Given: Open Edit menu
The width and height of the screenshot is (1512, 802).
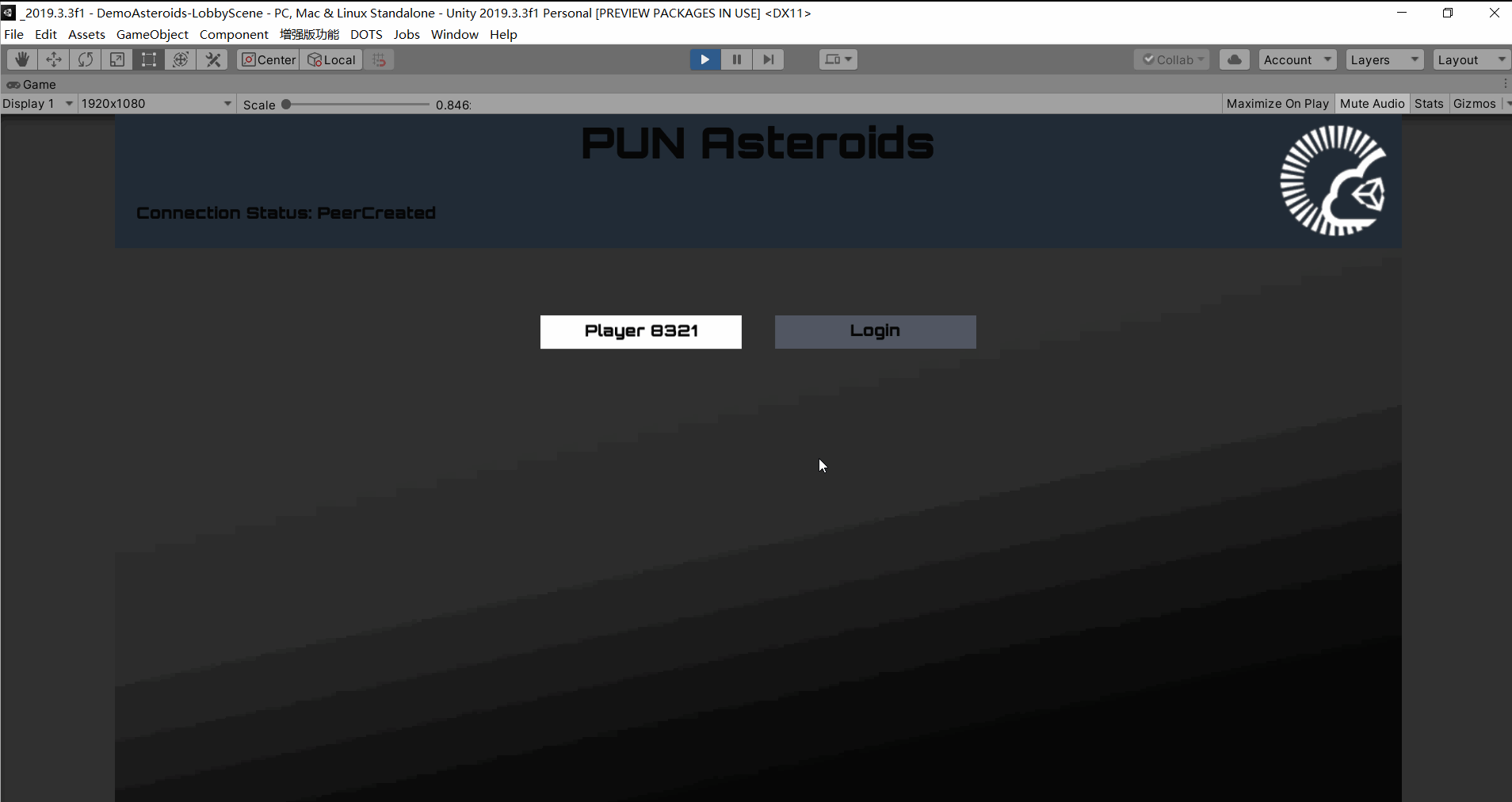Looking at the screenshot, I should pyautogui.click(x=46, y=34).
